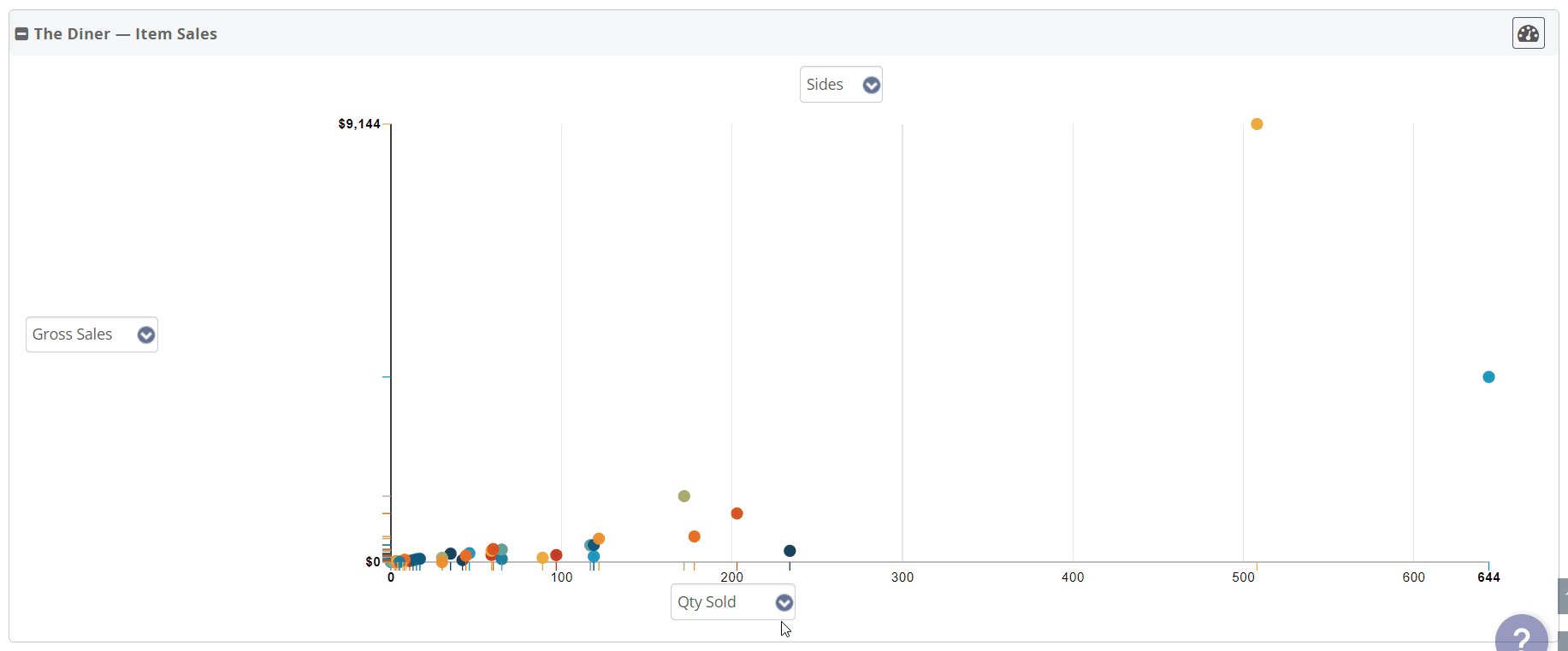1568x651 pixels.
Task: Click the $9,144 y-axis maximum label
Action: (x=359, y=124)
